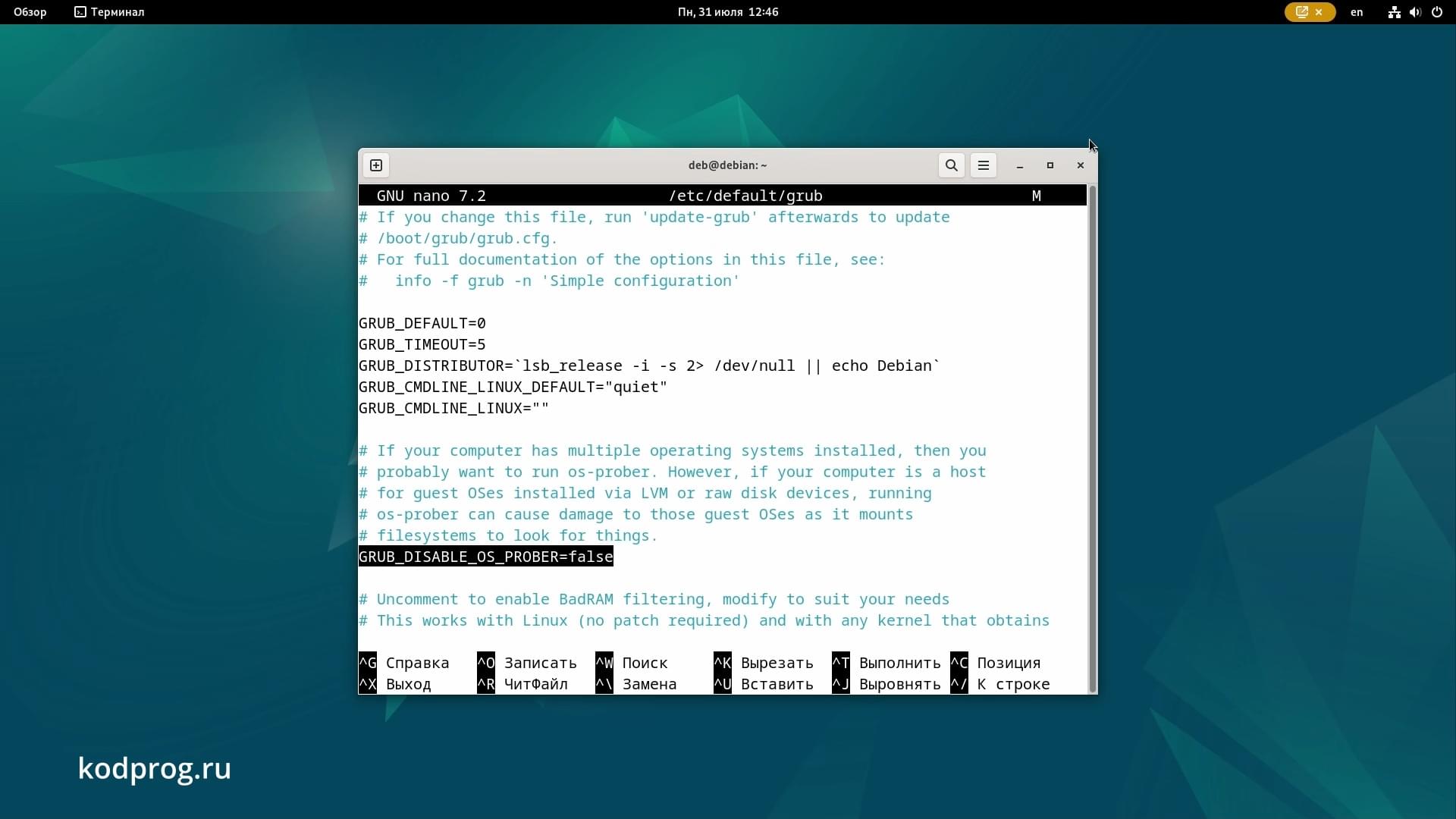Click the 'For full documentation' comment line
The image size is (1456, 819).
coord(622,259)
